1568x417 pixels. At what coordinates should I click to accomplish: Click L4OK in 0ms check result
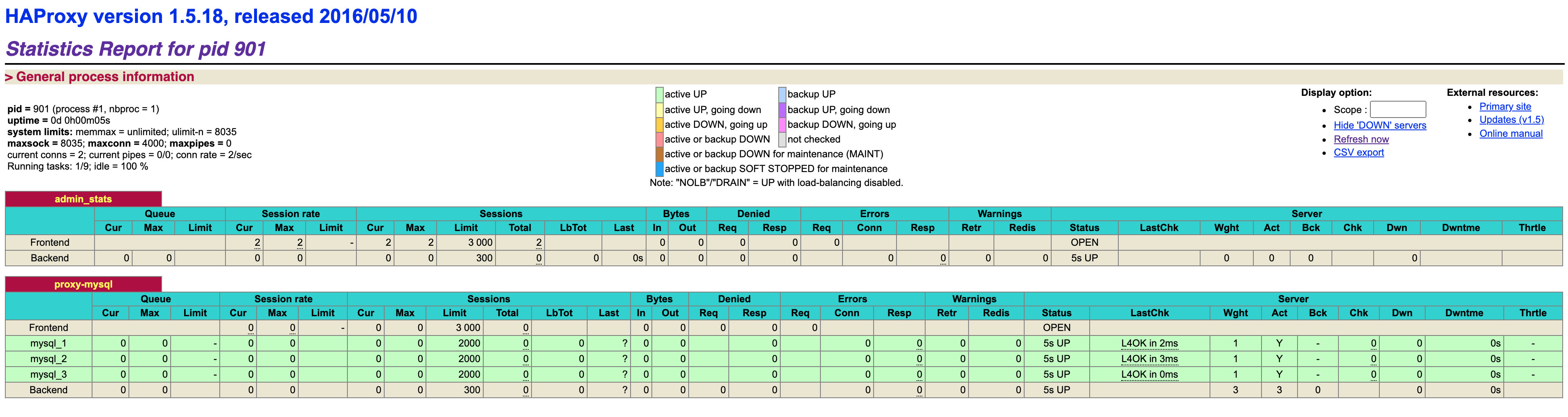[x=1149, y=374]
